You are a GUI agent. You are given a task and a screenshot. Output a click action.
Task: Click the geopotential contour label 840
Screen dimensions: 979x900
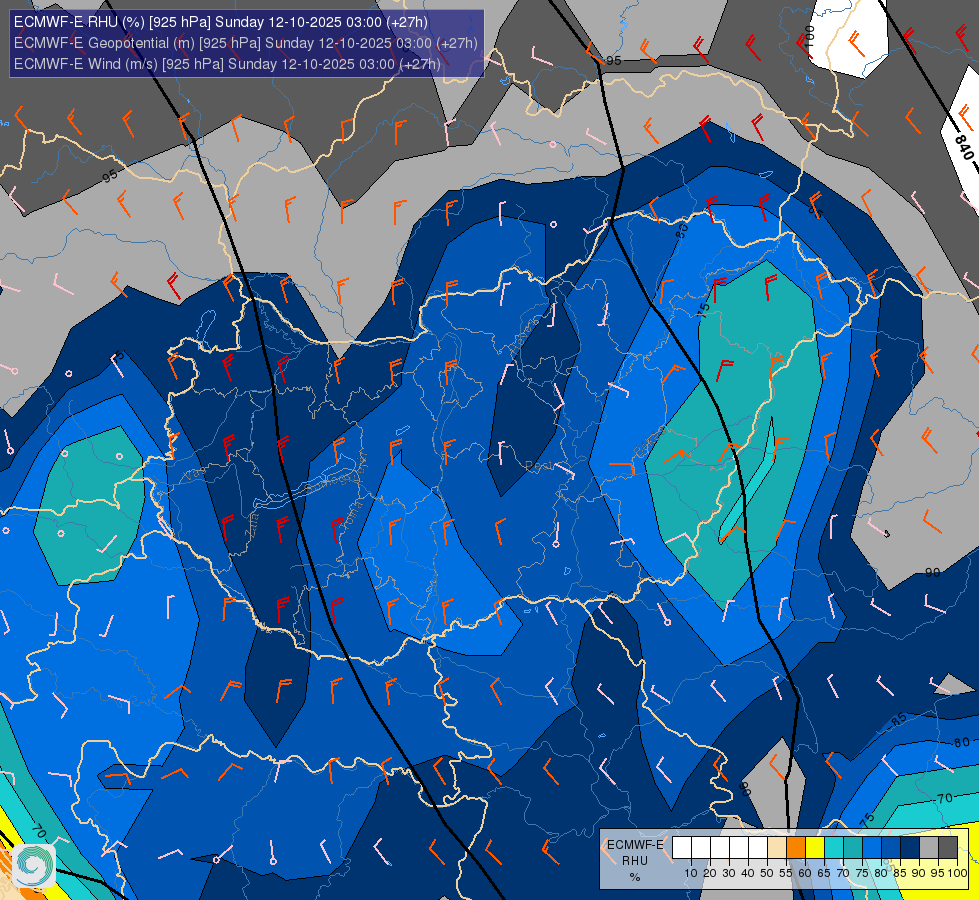(x=964, y=147)
